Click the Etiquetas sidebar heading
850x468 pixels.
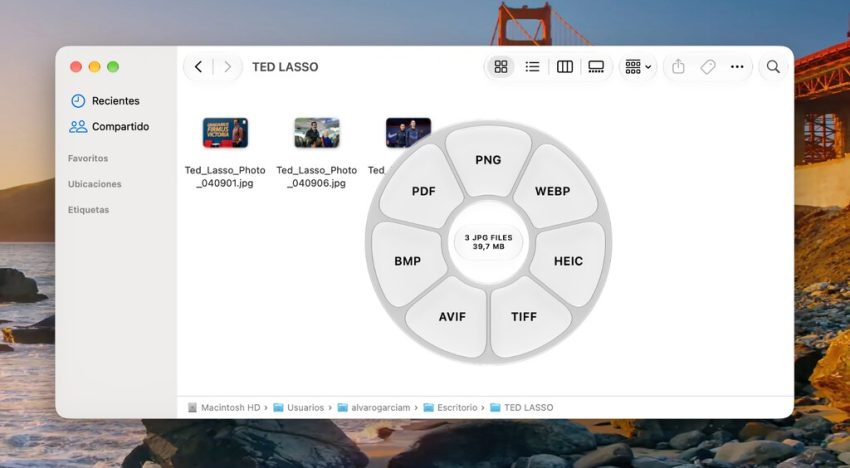(x=88, y=210)
